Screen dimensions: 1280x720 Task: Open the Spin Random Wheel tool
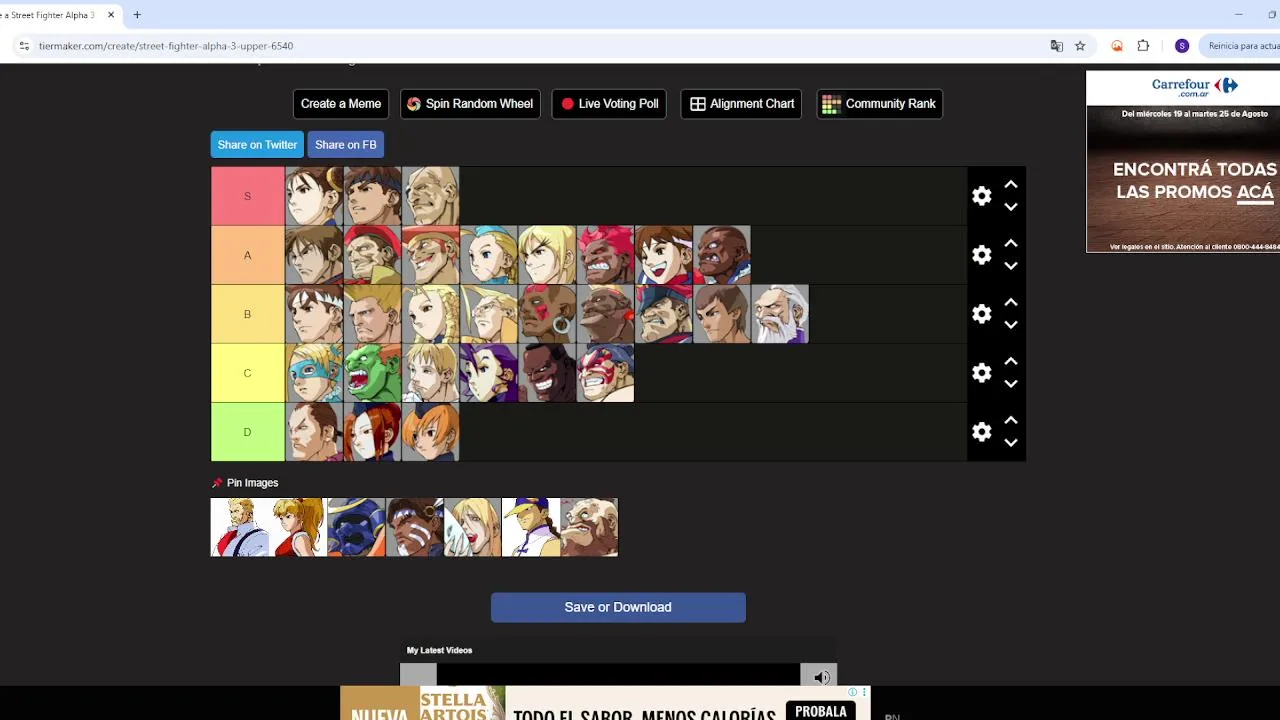point(470,104)
